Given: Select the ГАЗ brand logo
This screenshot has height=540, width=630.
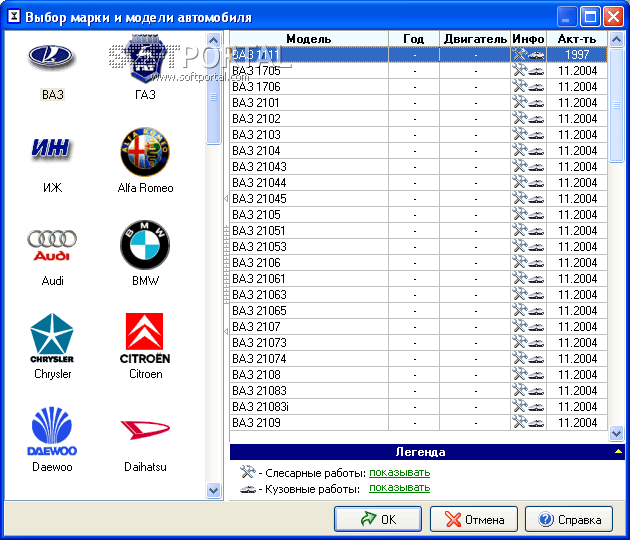Looking at the screenshot, I should point(145,59).
